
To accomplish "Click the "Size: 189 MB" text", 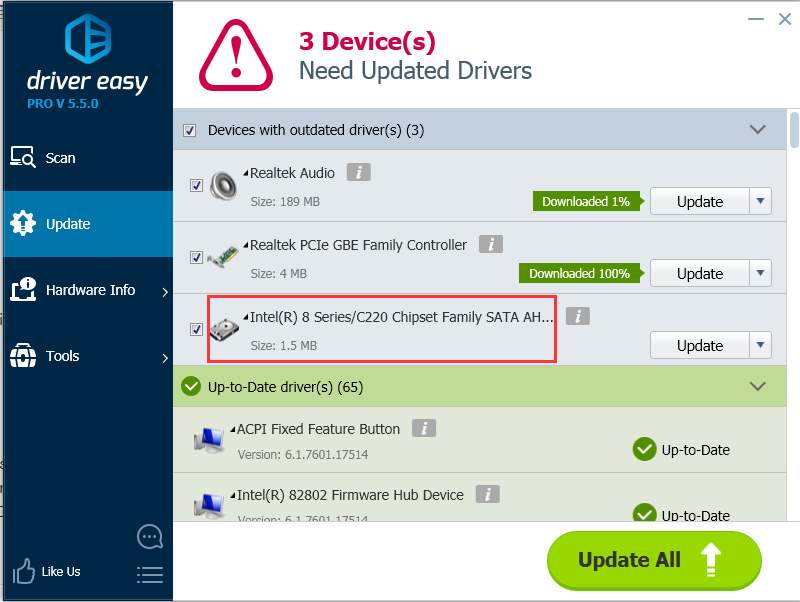I will point(285,202).
